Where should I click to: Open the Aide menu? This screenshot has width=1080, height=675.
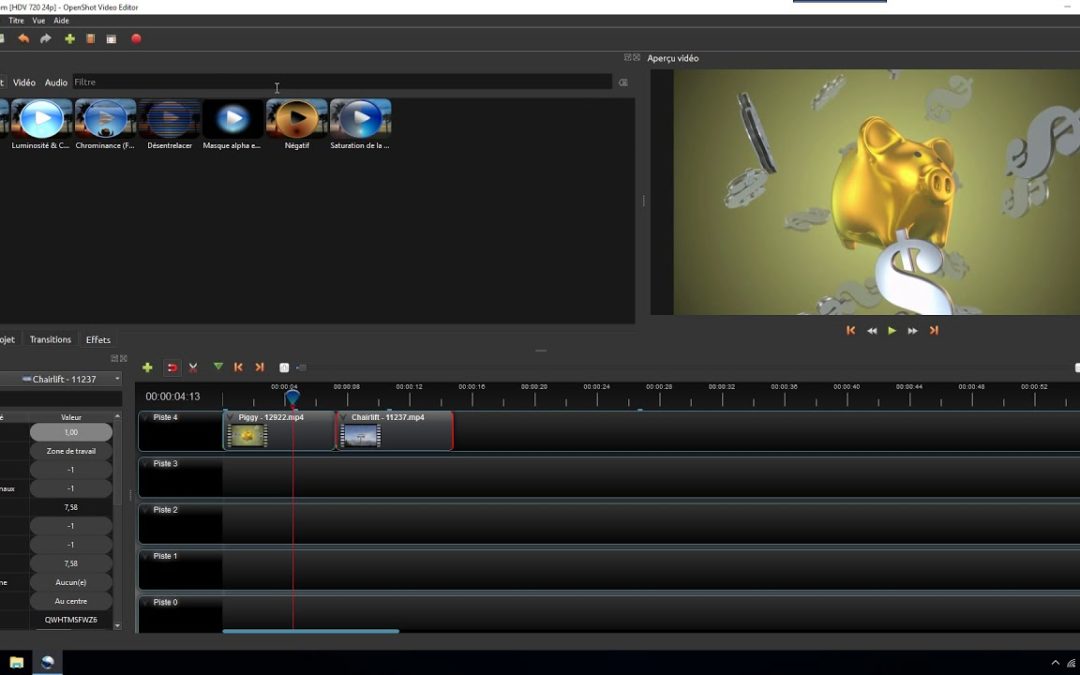tap(62, 20)
